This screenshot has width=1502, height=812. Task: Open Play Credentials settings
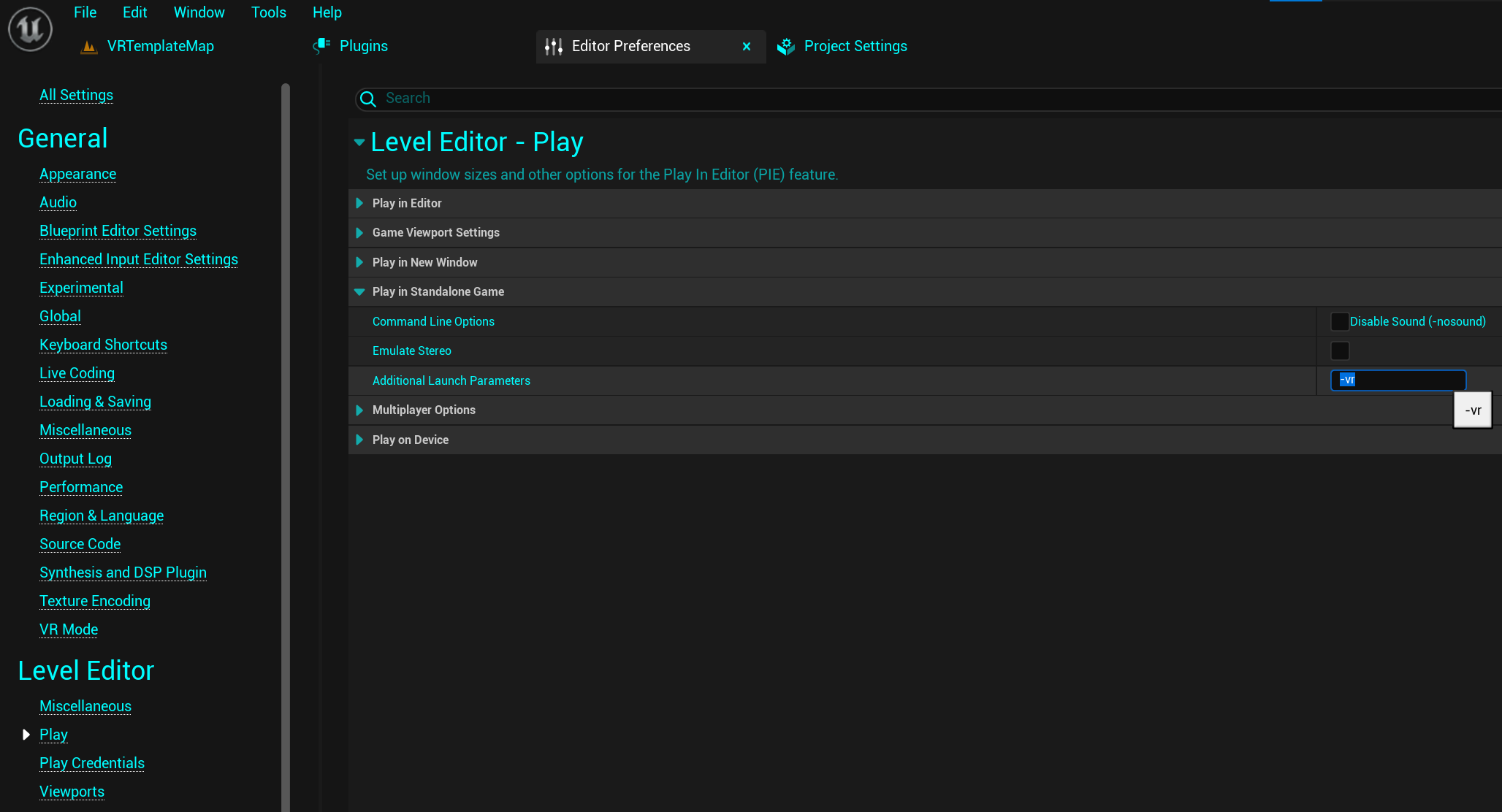pyautogui.click(x=92, y=763)
